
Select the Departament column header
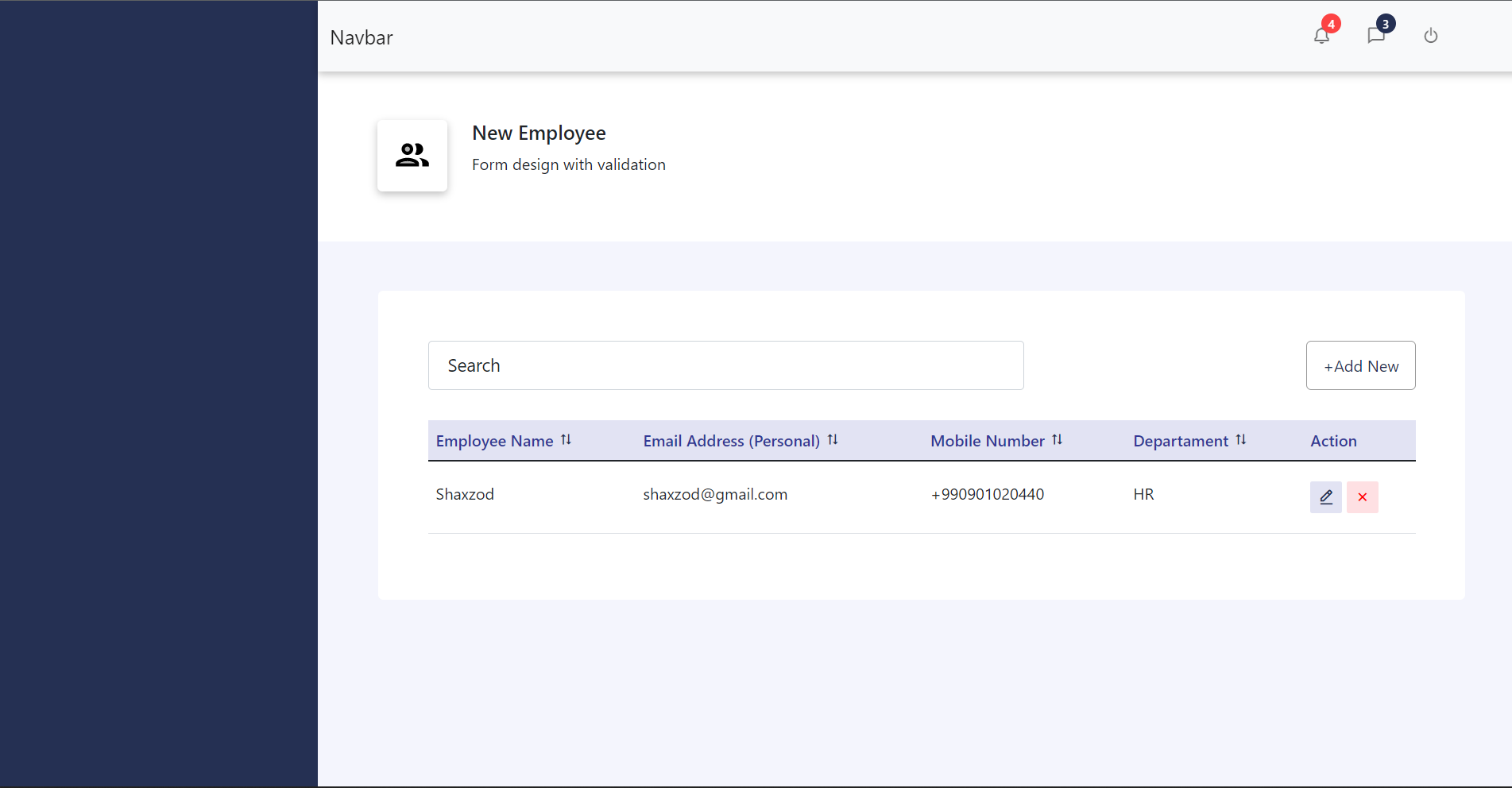1181,441
